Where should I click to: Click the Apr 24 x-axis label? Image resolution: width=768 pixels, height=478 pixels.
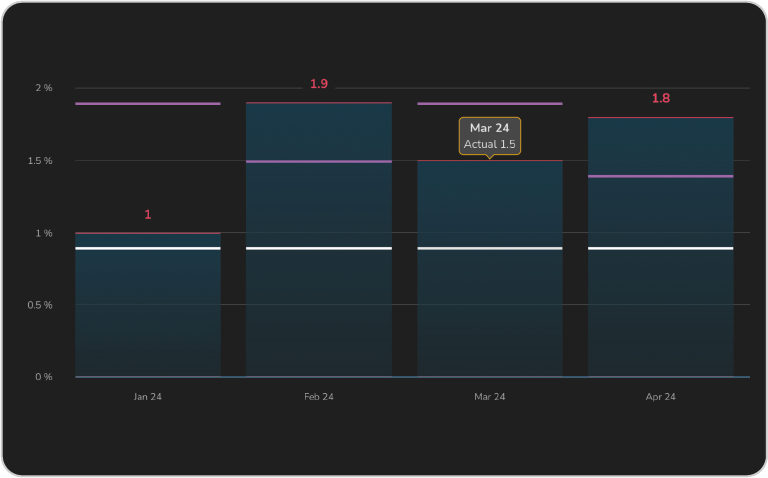[661, 397]
